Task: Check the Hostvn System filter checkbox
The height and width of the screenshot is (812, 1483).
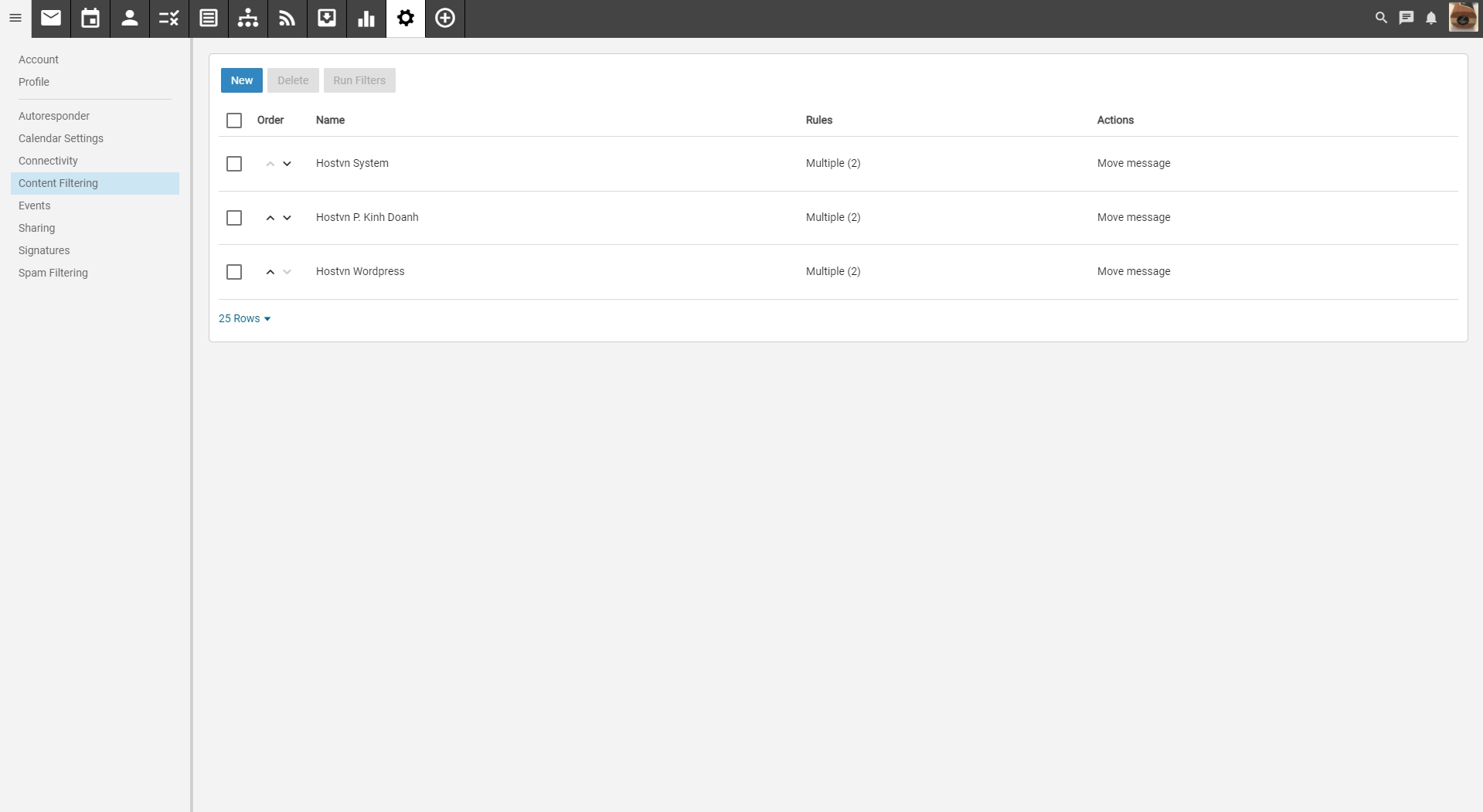Action: pos(234,164)
